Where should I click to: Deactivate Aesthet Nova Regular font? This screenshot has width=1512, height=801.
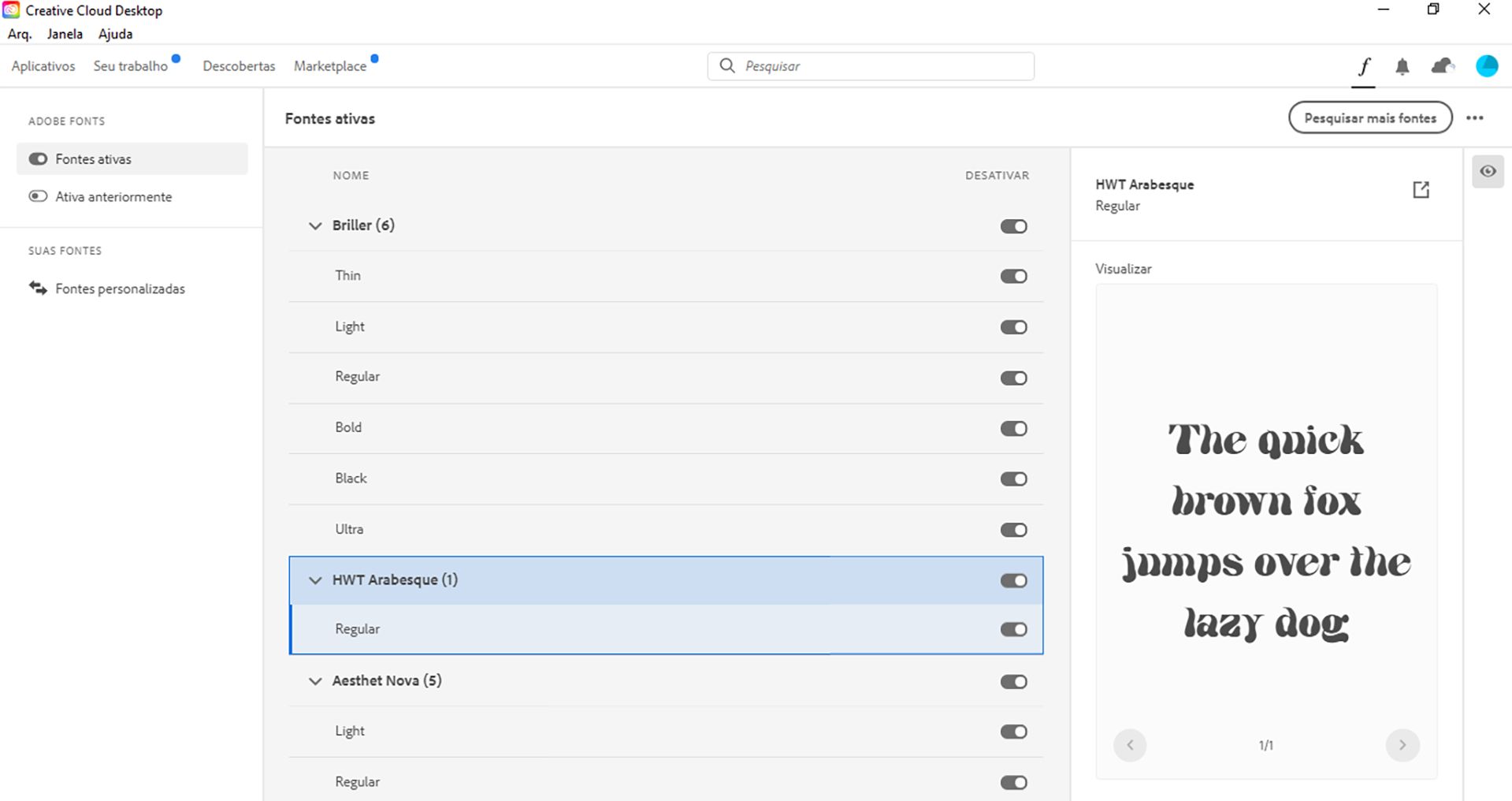[x=1013, y=782]
